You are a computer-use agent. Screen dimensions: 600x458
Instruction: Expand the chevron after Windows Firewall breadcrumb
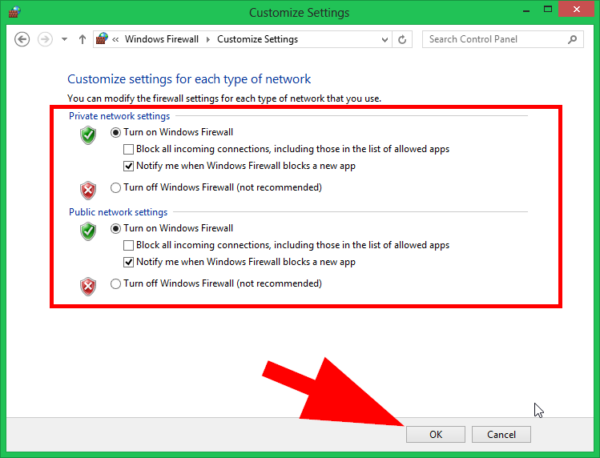tap(209, 40)
